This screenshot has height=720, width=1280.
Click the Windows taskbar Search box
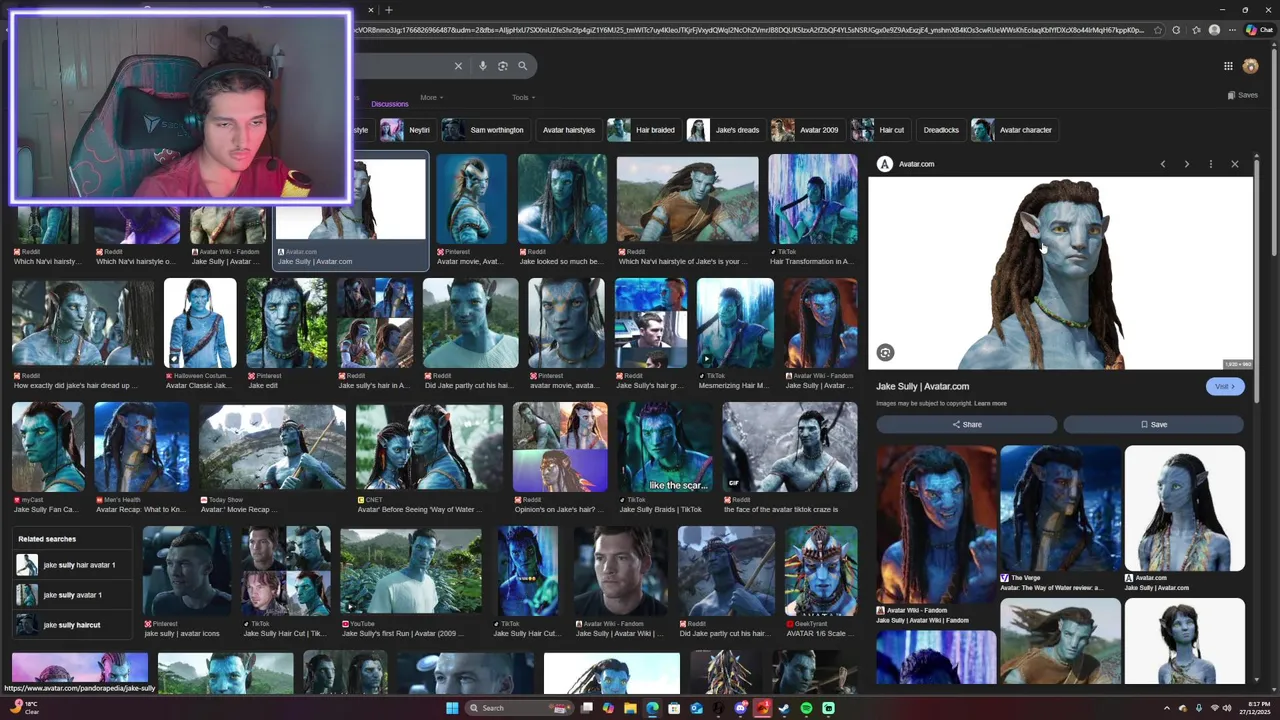520,708
